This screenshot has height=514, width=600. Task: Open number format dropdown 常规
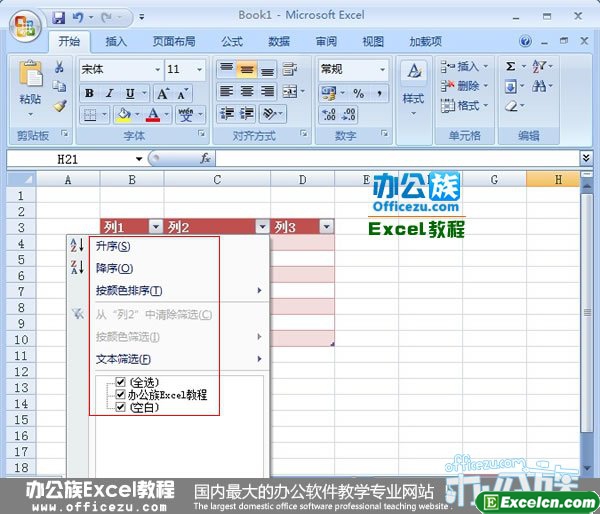(382, 70)
